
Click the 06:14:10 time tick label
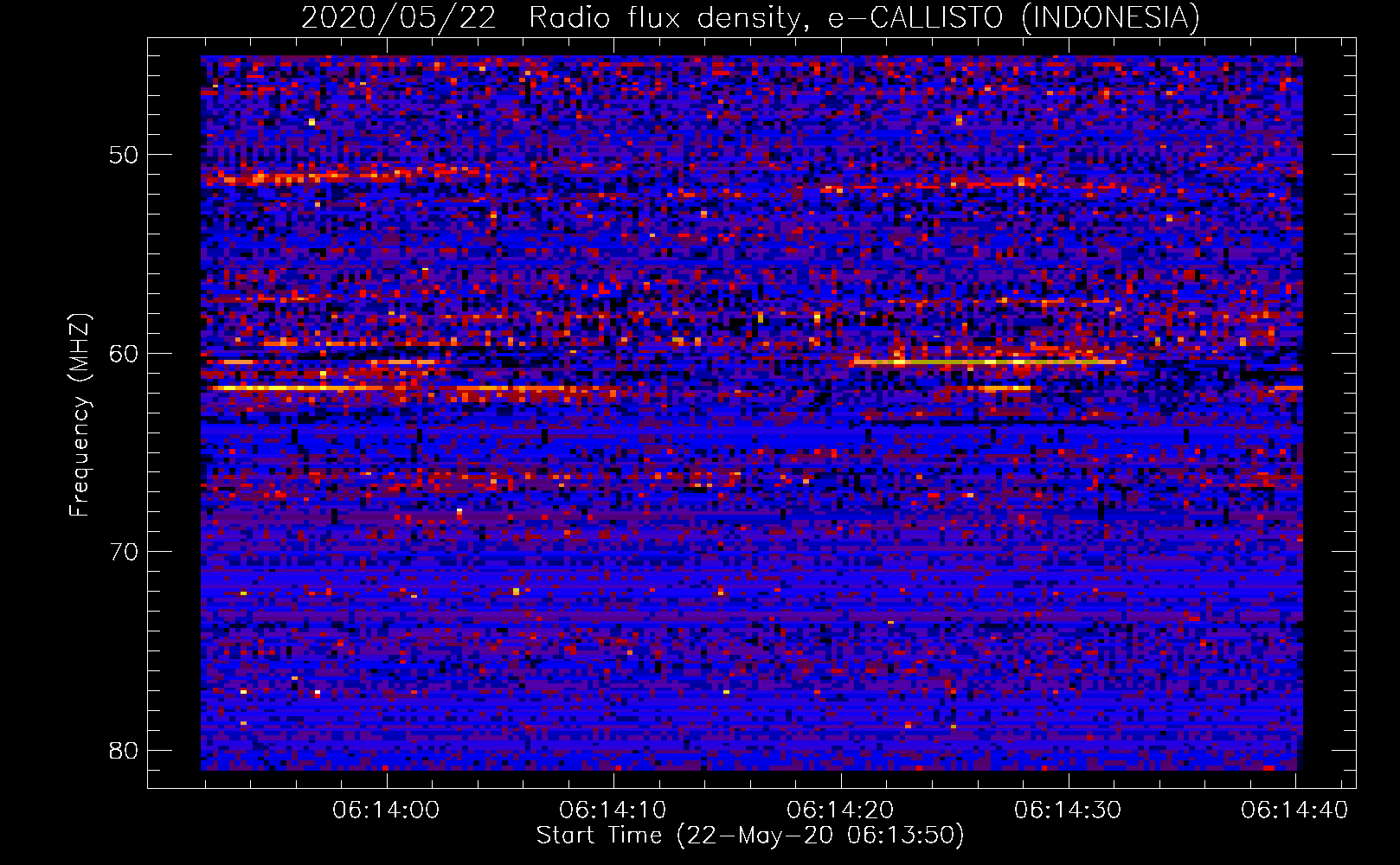point(613,811)
